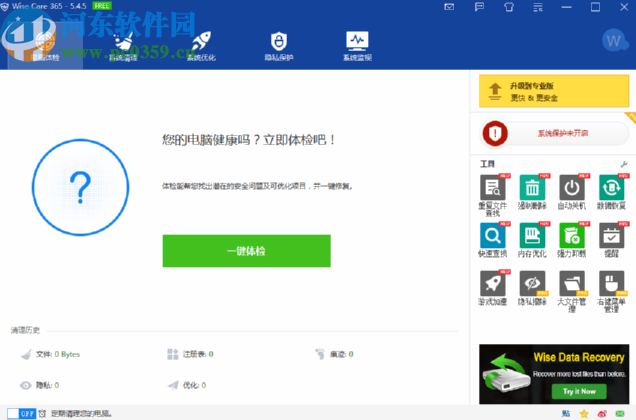Open the 大文件管理 big files manager tool
This screenshot has height=420, width=636.
click(x=572, y=291)
